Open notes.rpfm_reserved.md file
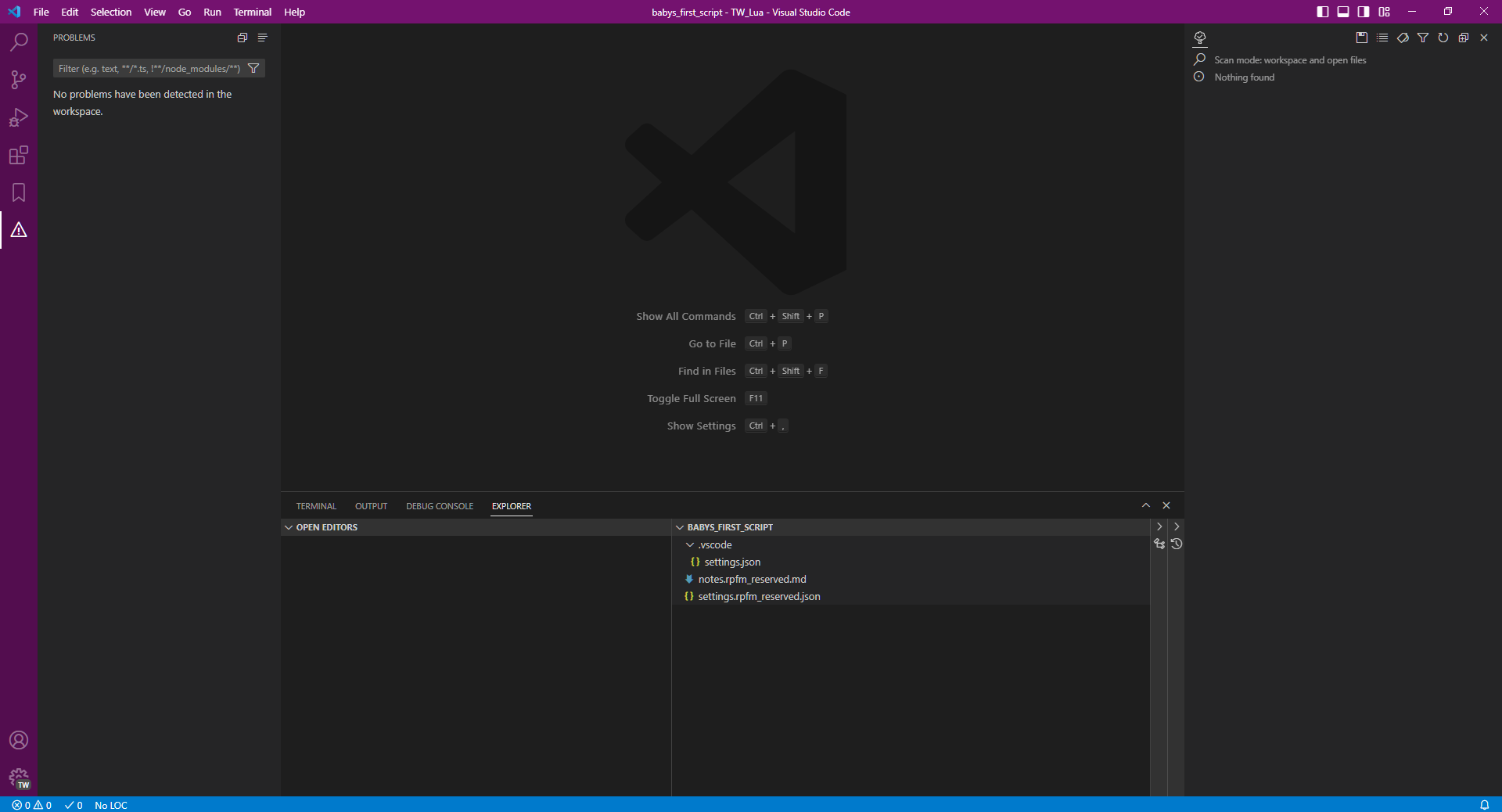The height and width of the screenshot is (812, 1502). pos(911,579)
